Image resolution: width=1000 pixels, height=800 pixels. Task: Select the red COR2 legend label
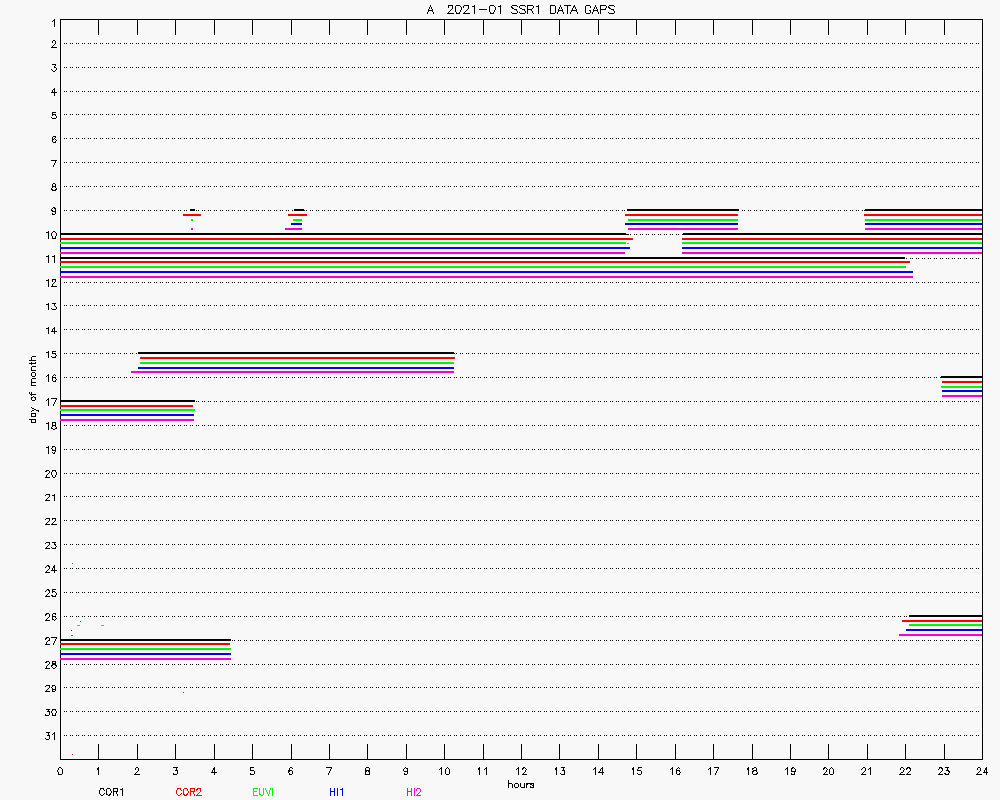[188, 792]
